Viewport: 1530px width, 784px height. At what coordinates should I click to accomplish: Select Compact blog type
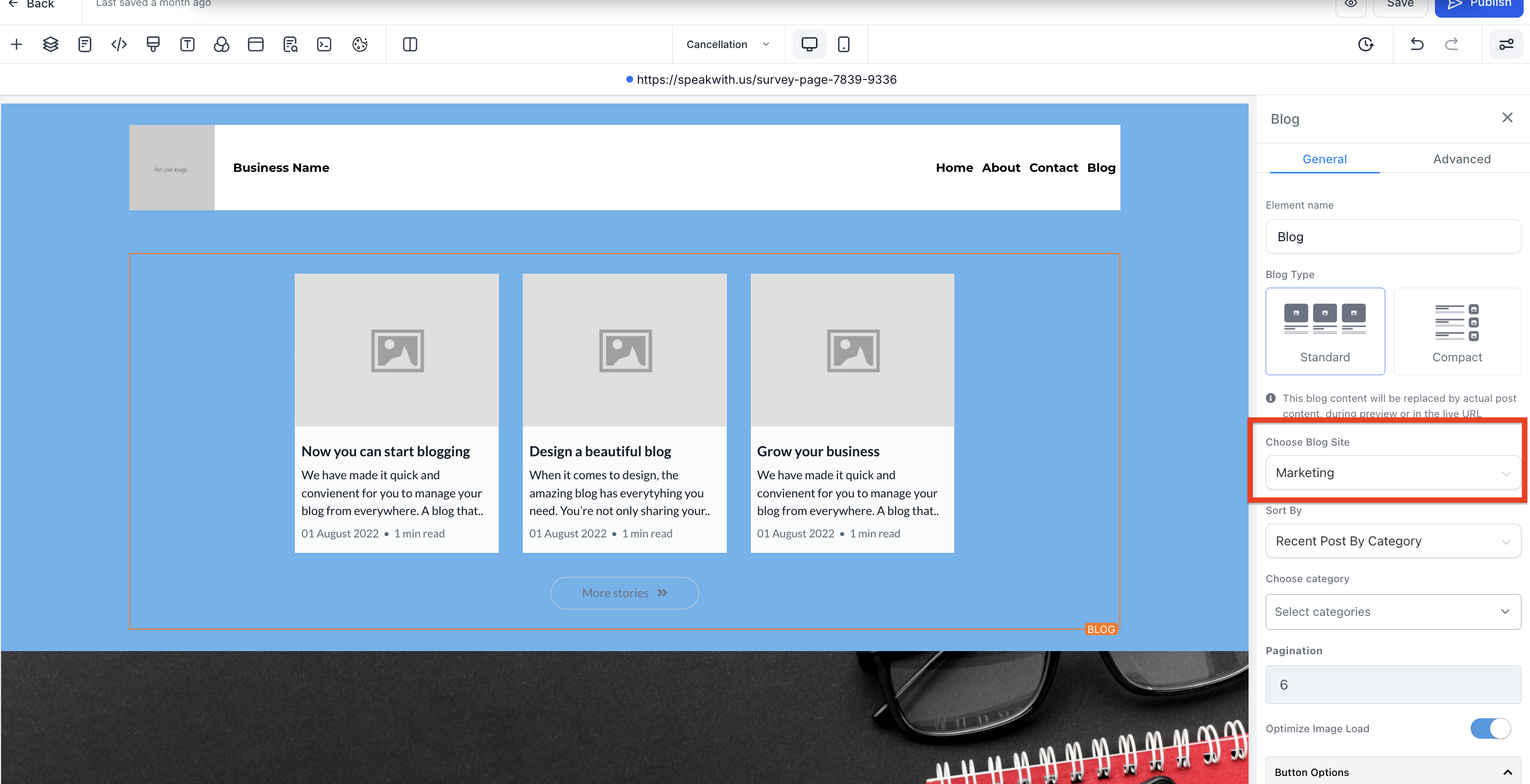[1456, 331]
